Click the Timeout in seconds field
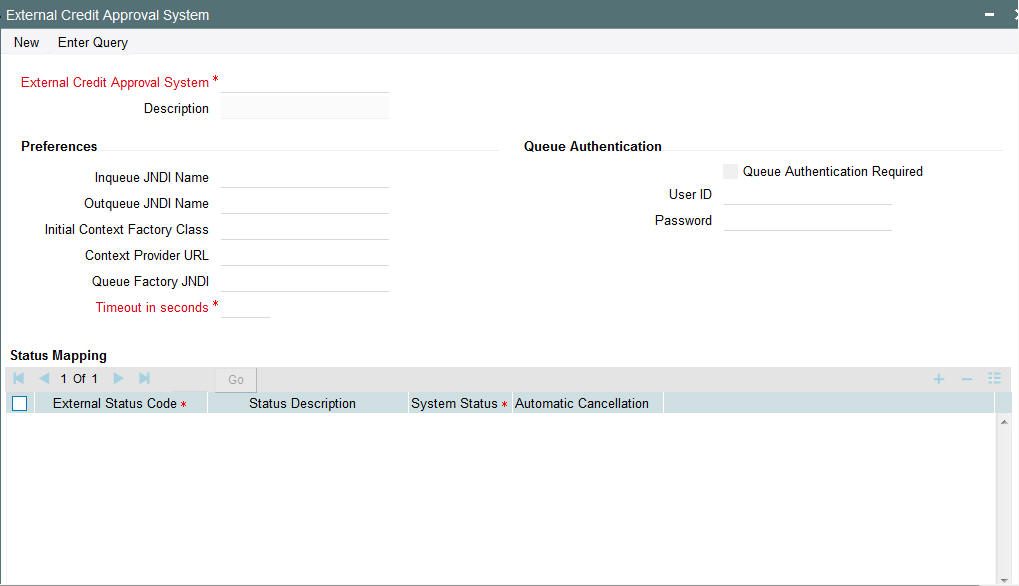This screenshot has height=586, width=1019. [246, 307]
